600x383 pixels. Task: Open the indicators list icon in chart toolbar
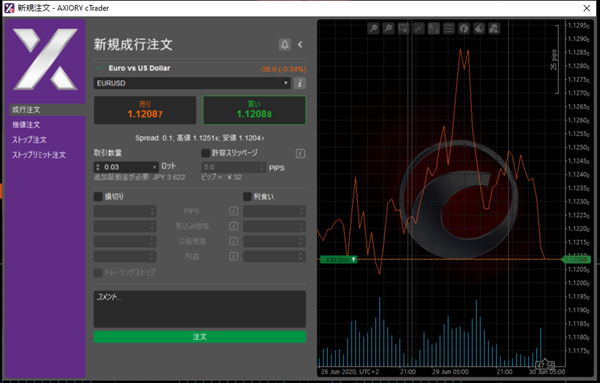point(449,28)
